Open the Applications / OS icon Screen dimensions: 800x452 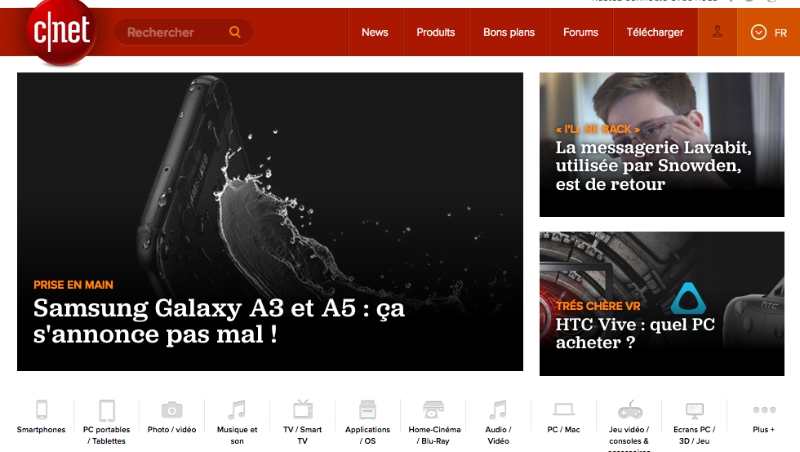[367, 409]
